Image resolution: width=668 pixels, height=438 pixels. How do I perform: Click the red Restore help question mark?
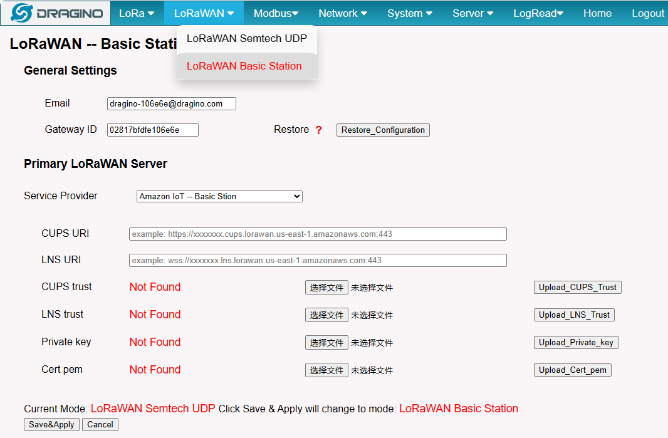point(319,130)
